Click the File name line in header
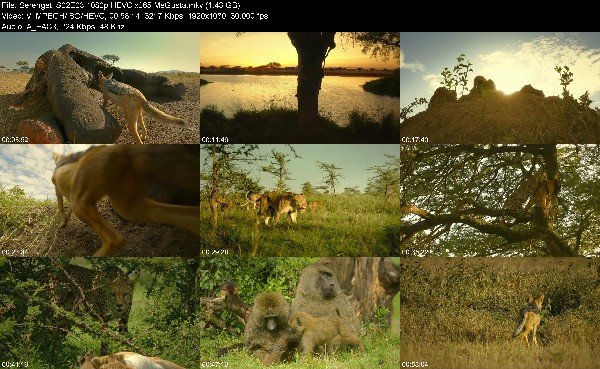The image size is (600, 369). (x=121, y=5)
